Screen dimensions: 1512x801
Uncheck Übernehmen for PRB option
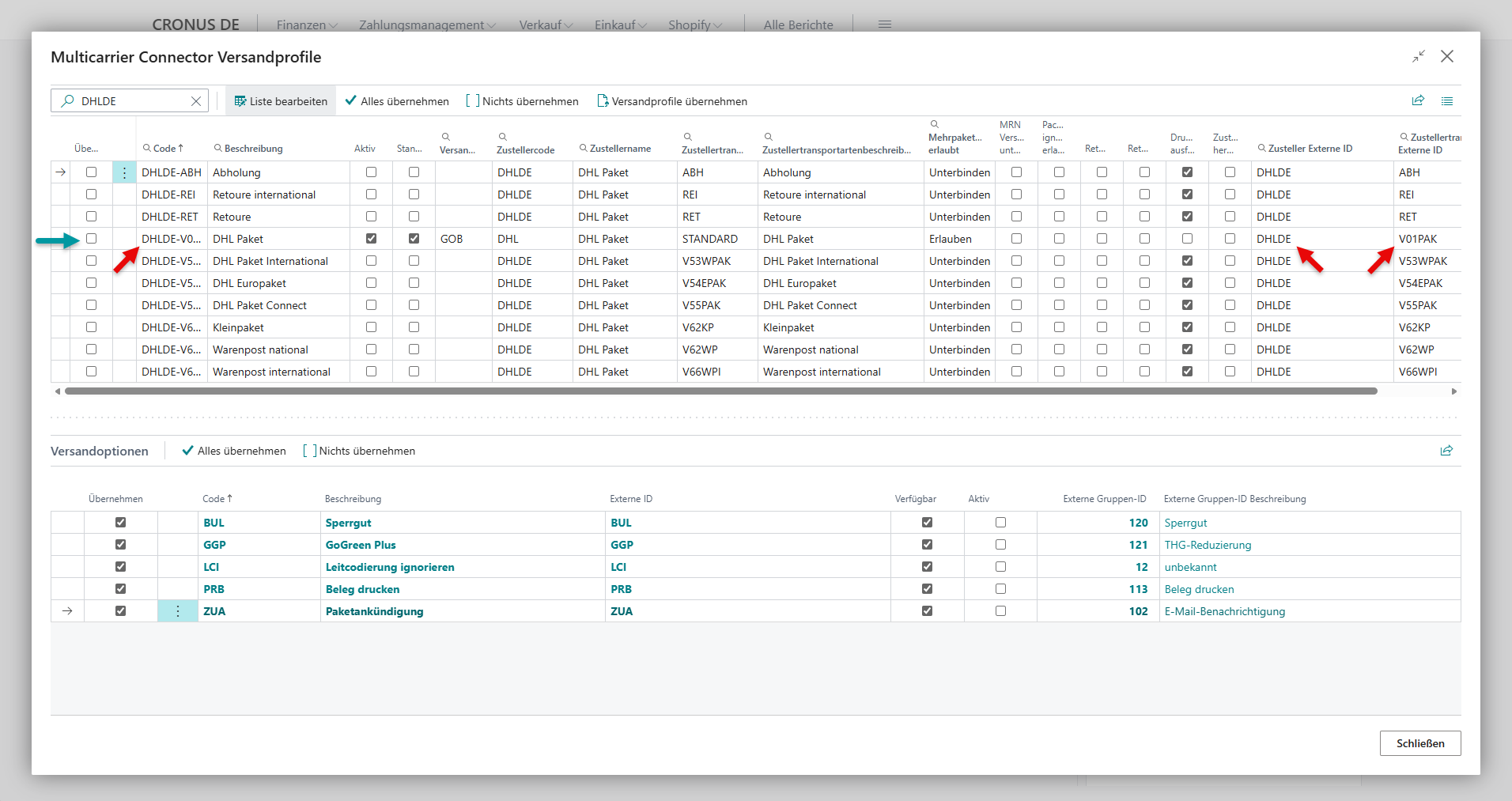[x=120, y=589]
